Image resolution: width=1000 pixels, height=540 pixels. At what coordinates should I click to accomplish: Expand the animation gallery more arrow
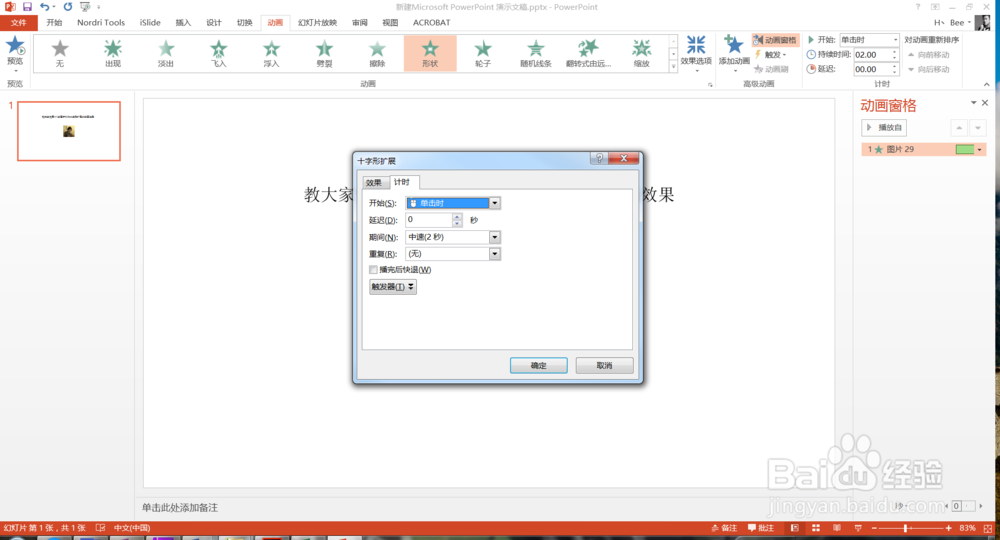tap(673, 67)
